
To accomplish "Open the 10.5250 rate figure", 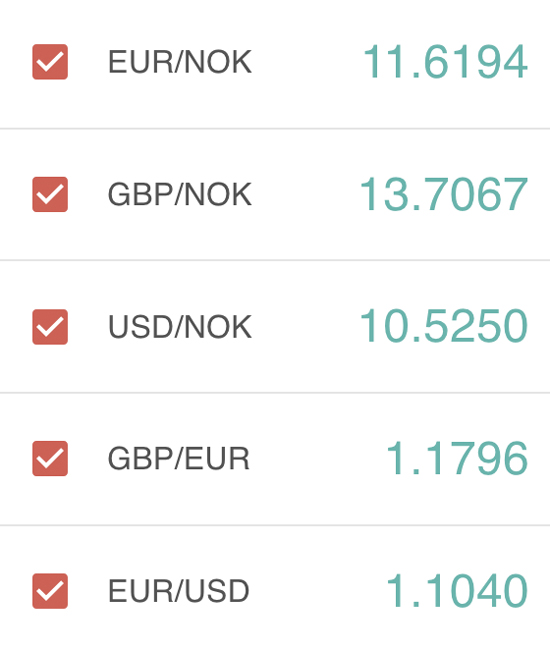I will tap(444, 327).
